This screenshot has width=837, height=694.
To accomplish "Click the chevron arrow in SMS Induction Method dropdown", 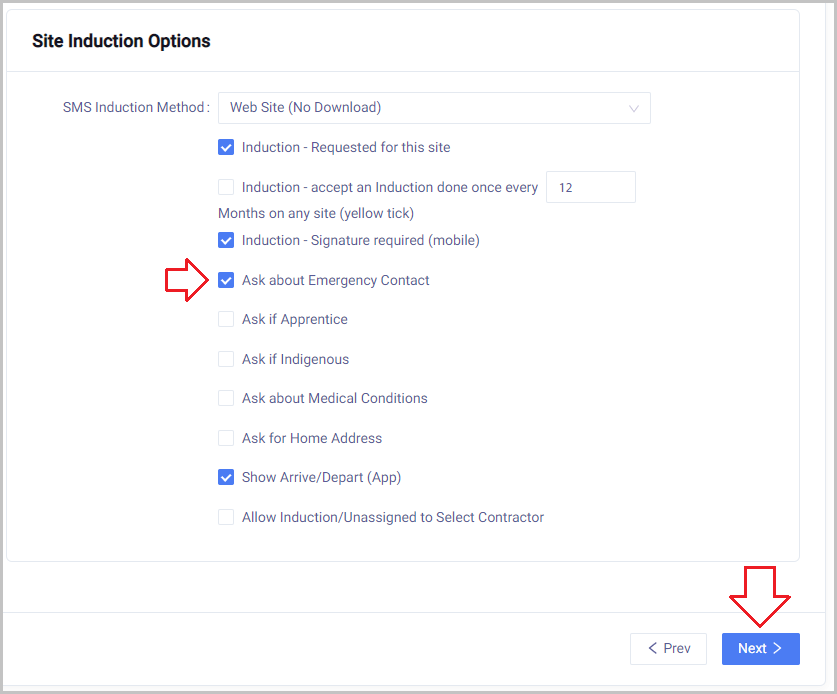I will (x=633, y=108).
